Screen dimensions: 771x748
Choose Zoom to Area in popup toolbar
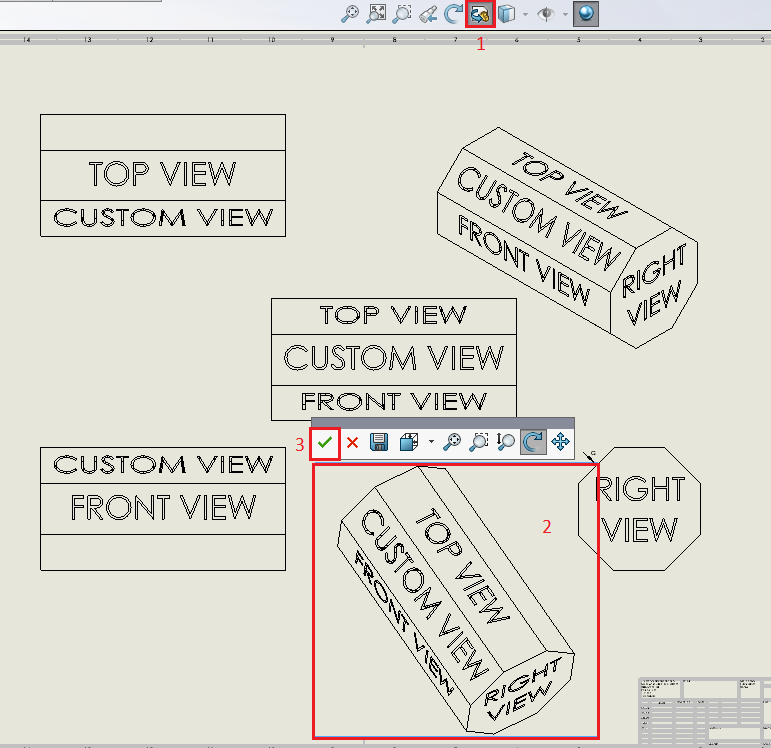pyautogui.click(x=478, y=442)
